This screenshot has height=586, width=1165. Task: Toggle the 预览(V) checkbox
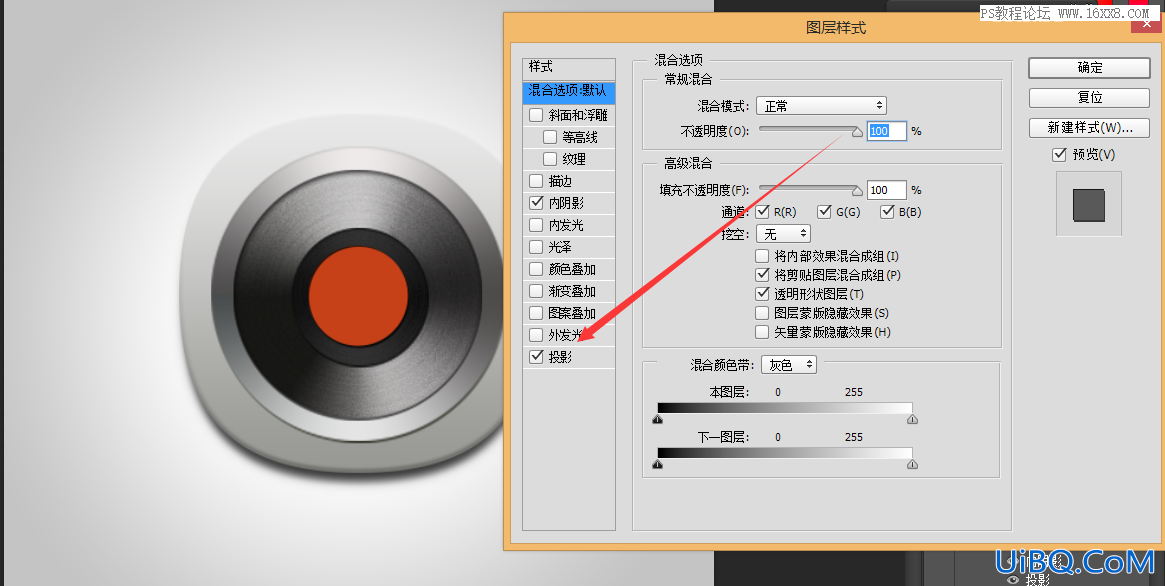pyautogui.click(x=1059, y=154)
